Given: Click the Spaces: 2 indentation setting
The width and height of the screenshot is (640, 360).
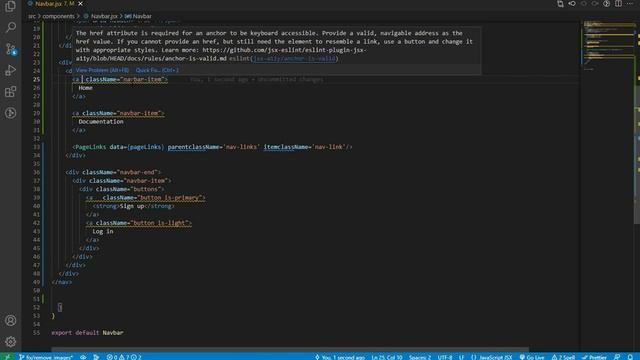Looking at the screenshot, I should click(420, 357).
